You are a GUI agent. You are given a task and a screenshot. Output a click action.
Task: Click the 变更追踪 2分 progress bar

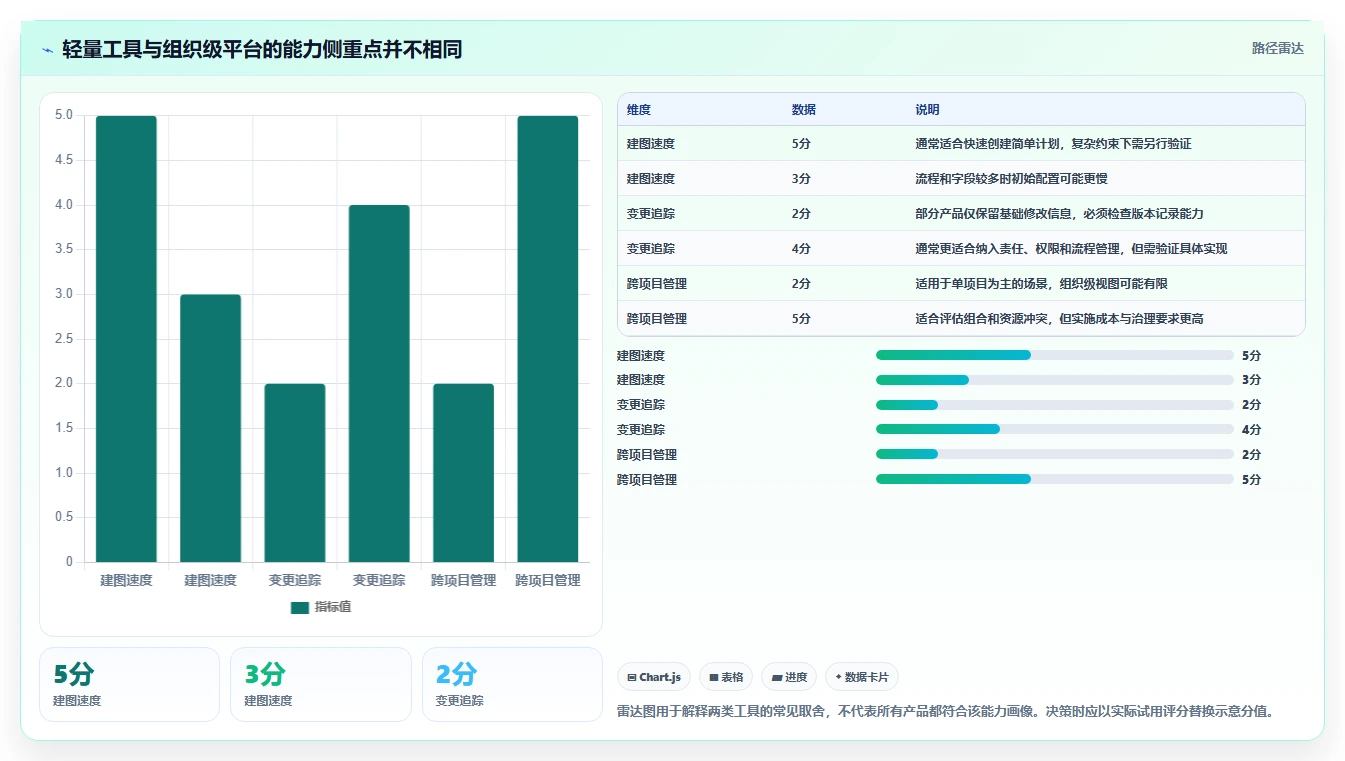tap(1055, 405)
